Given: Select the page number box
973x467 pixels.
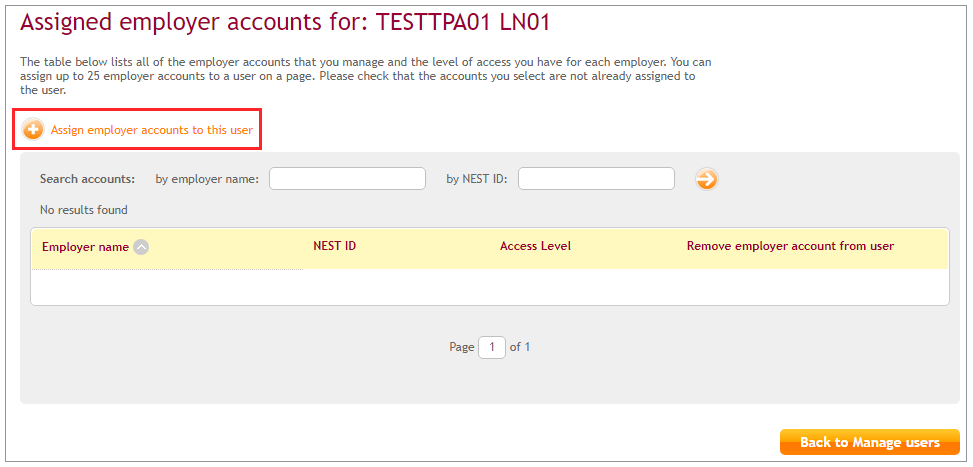Looking at the screenshot, I should point(492,347).
